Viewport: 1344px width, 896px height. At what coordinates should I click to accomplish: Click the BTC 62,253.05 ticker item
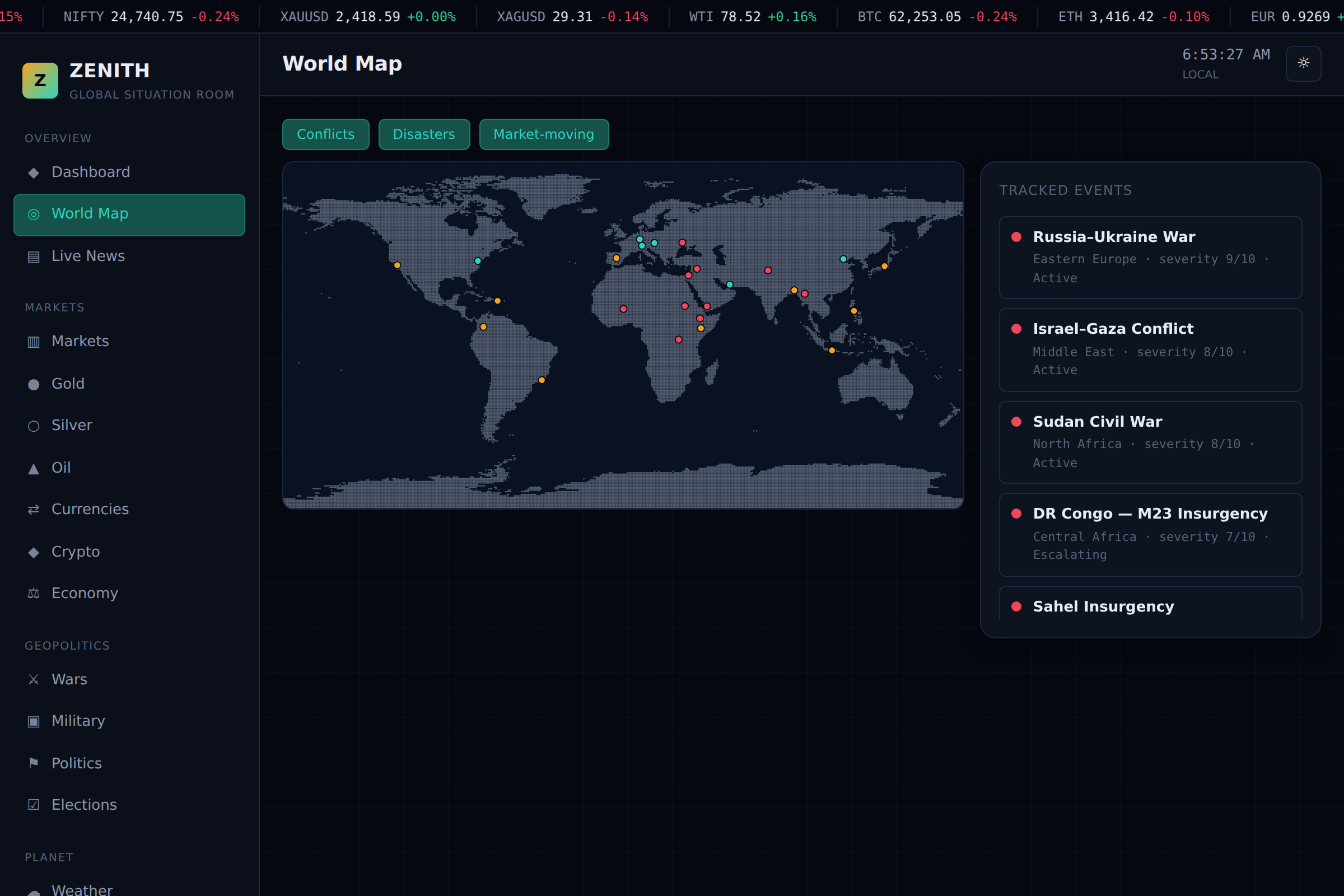937,17
